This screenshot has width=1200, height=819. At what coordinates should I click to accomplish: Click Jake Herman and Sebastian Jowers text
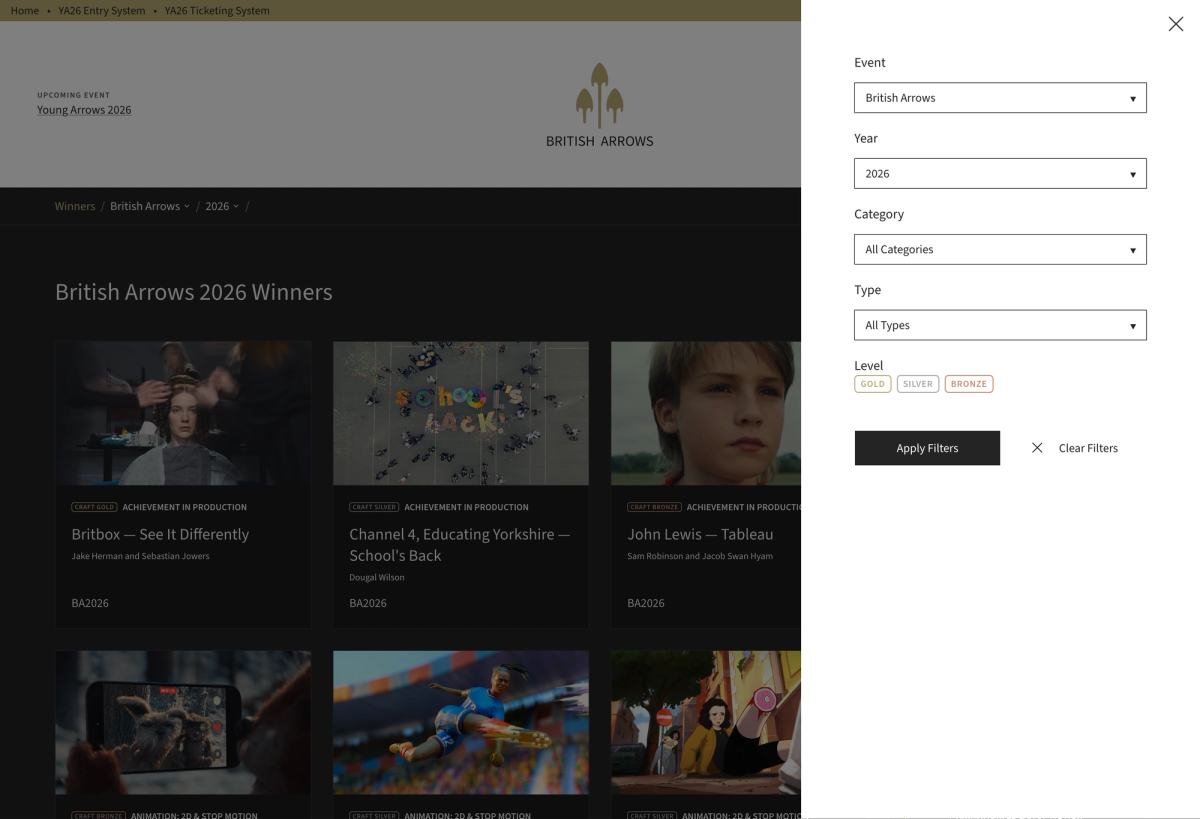coord(140,556)
